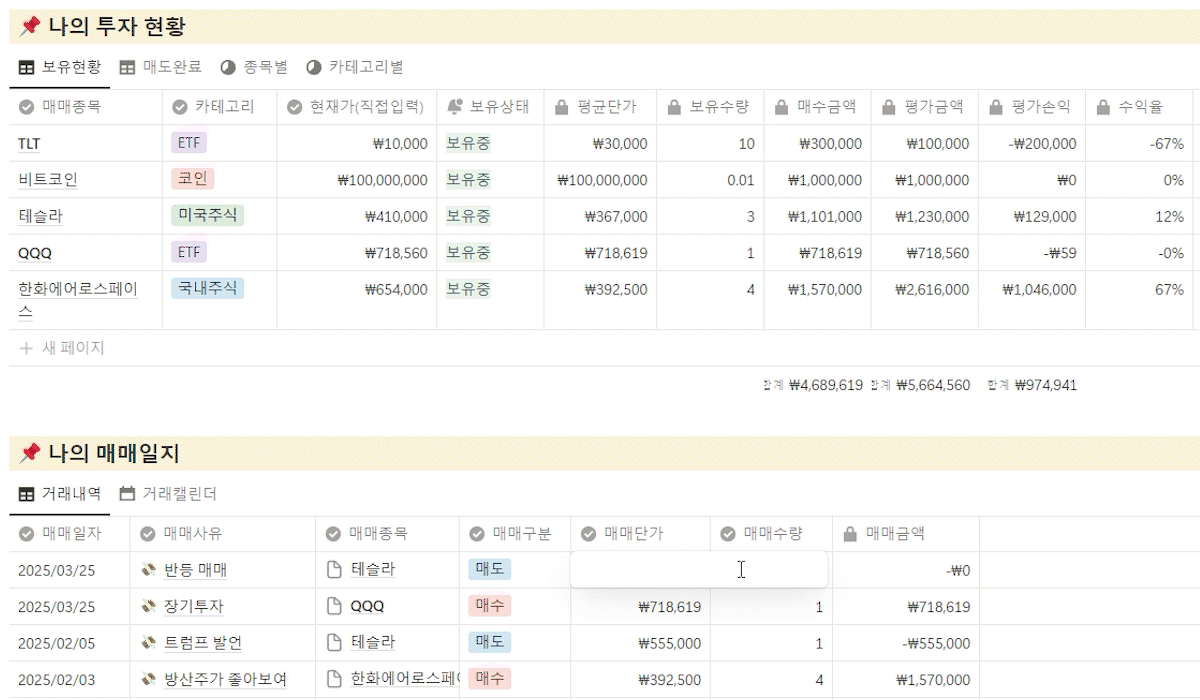Click the lock icon beside 매매금액
The width and height of the screenshot is (1200, 700).
(850, 534)
